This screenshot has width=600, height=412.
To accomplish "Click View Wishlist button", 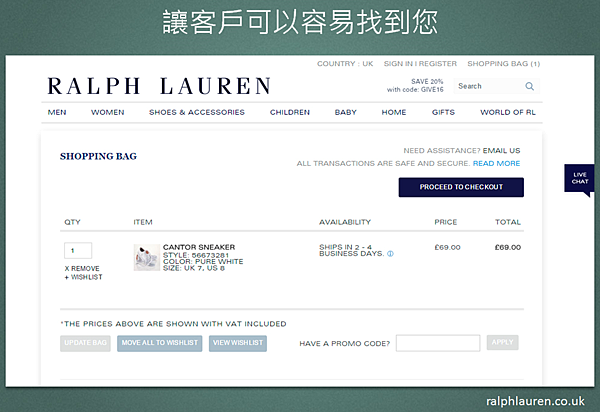I will click(238, 343).
